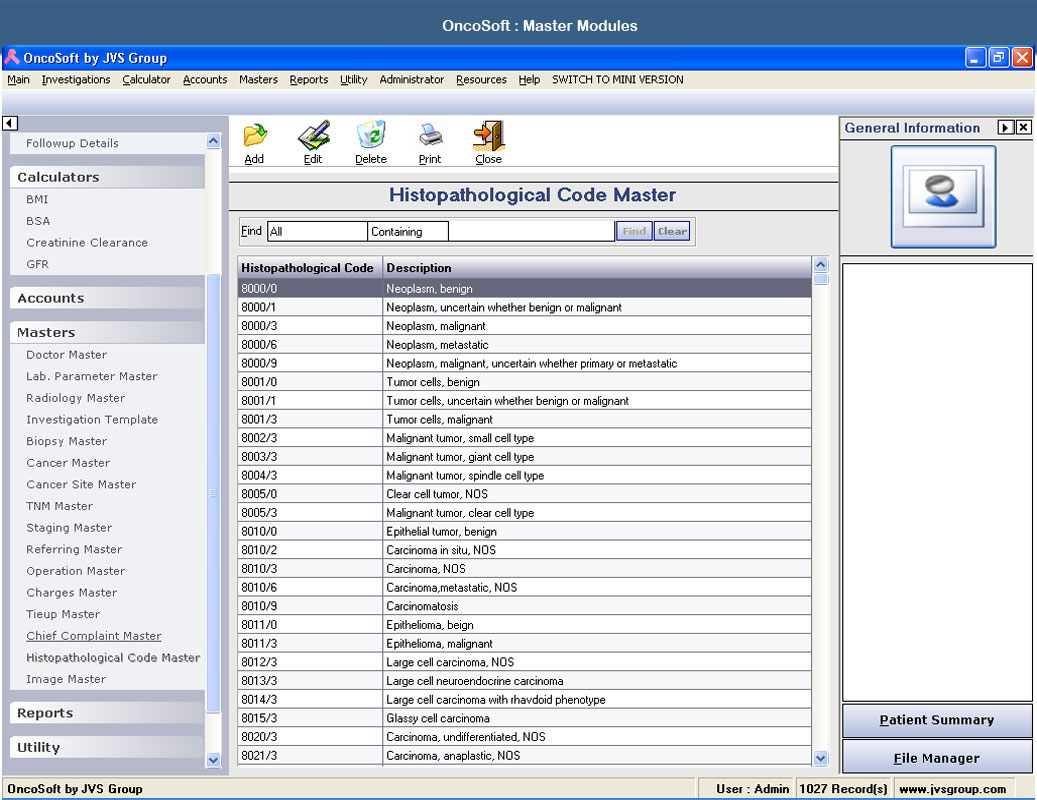Sort by Description column header
This screenshot has height=800, width=1037.
coord(597,268)
